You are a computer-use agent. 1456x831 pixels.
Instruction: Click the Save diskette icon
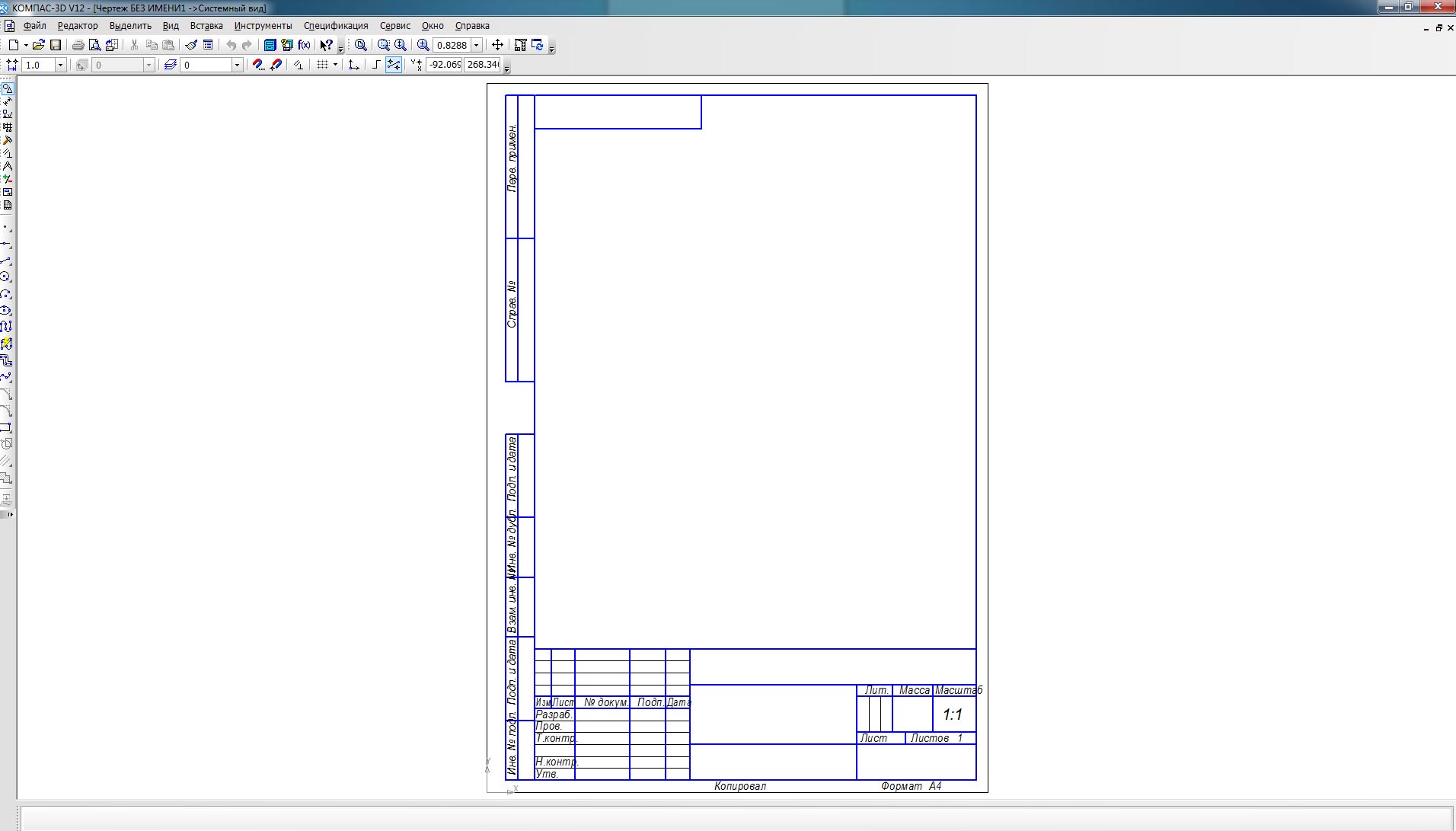pos(56,45)
